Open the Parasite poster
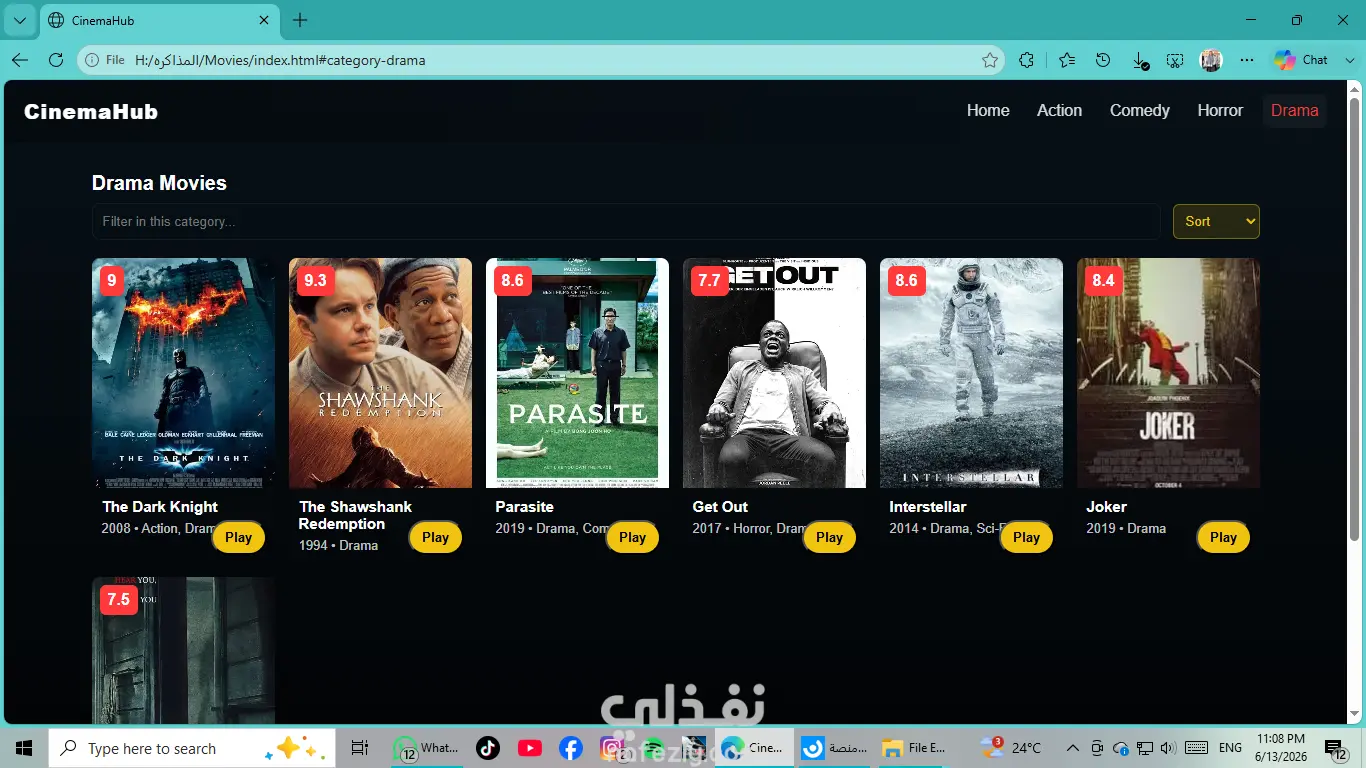This screenshot has height=768, width=1366. (577, 373)
